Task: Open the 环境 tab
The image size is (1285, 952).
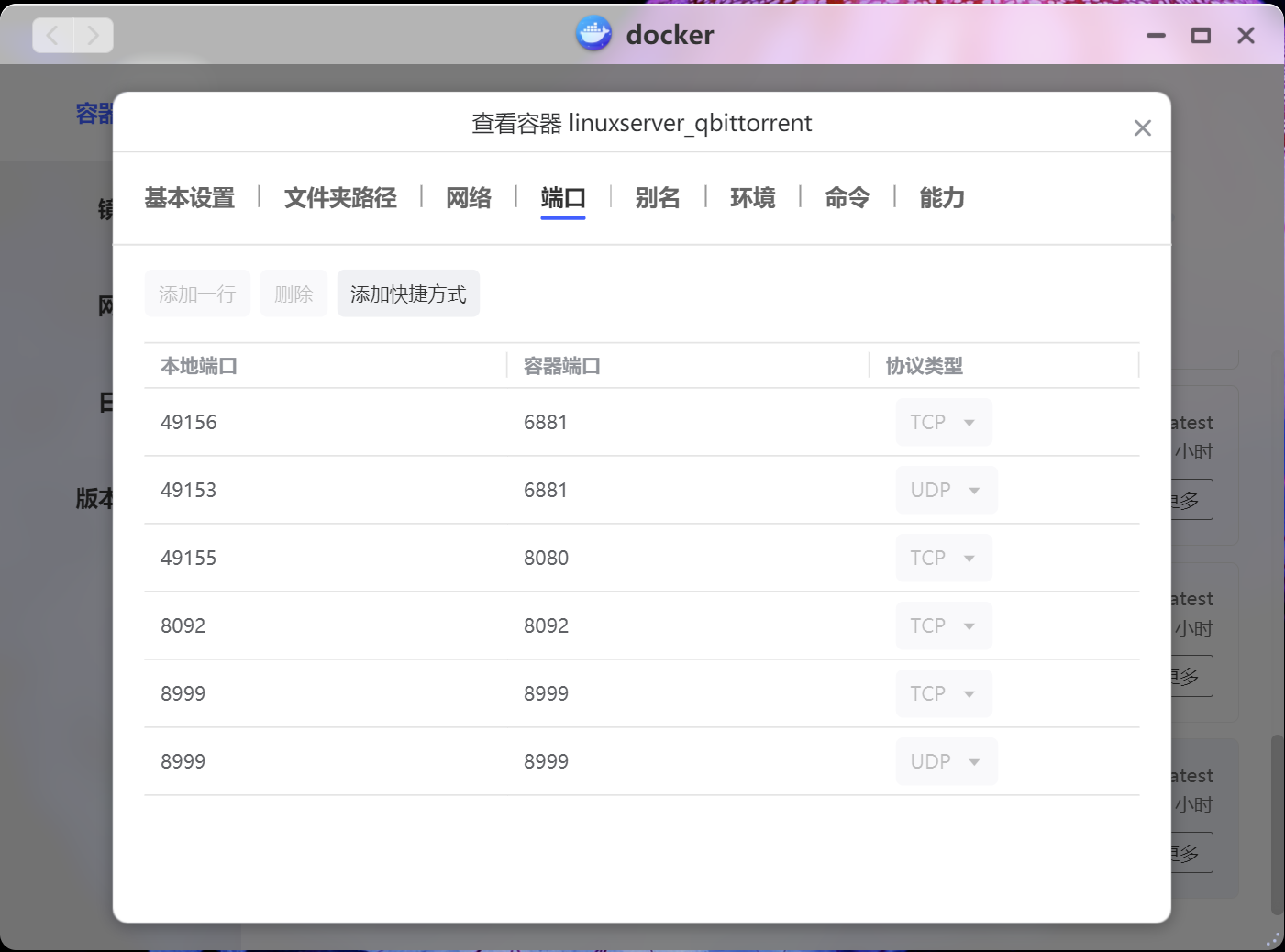Action: 752,198
